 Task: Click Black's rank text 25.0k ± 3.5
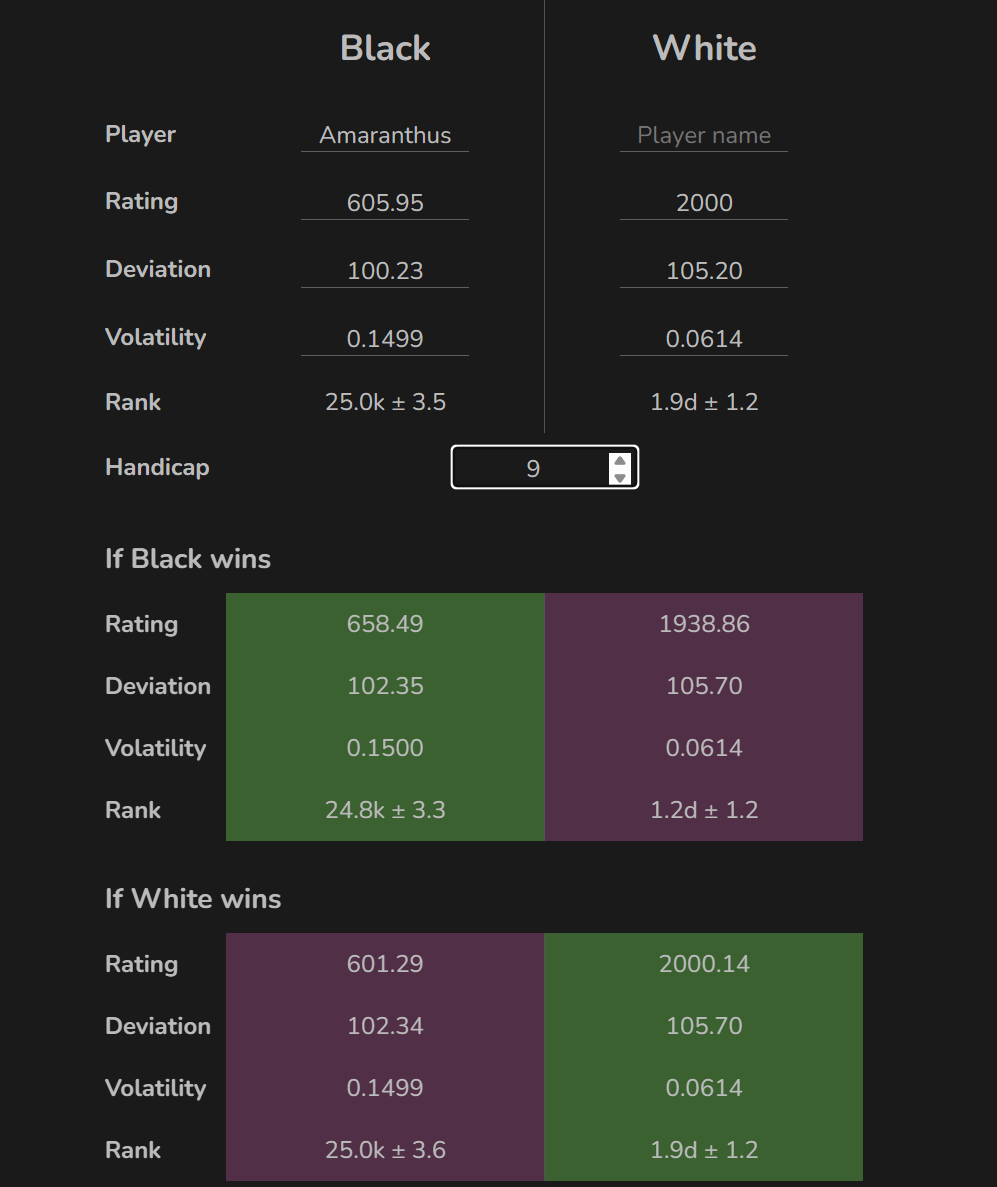(x=385, y=403)
